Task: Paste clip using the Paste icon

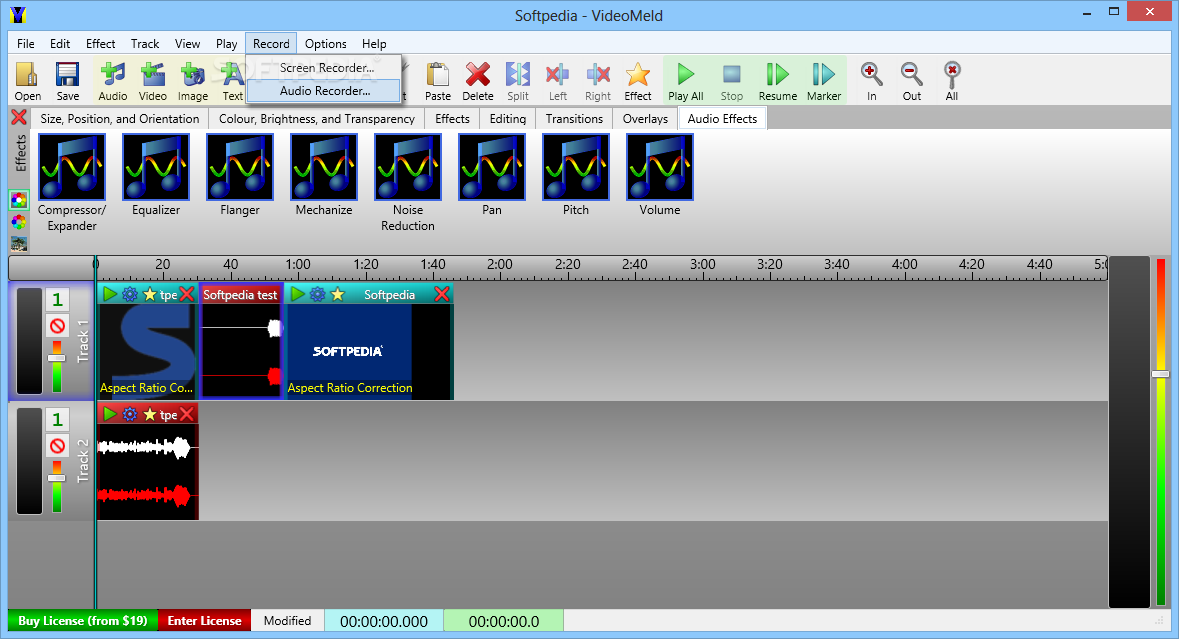Action: pos(438,81)
